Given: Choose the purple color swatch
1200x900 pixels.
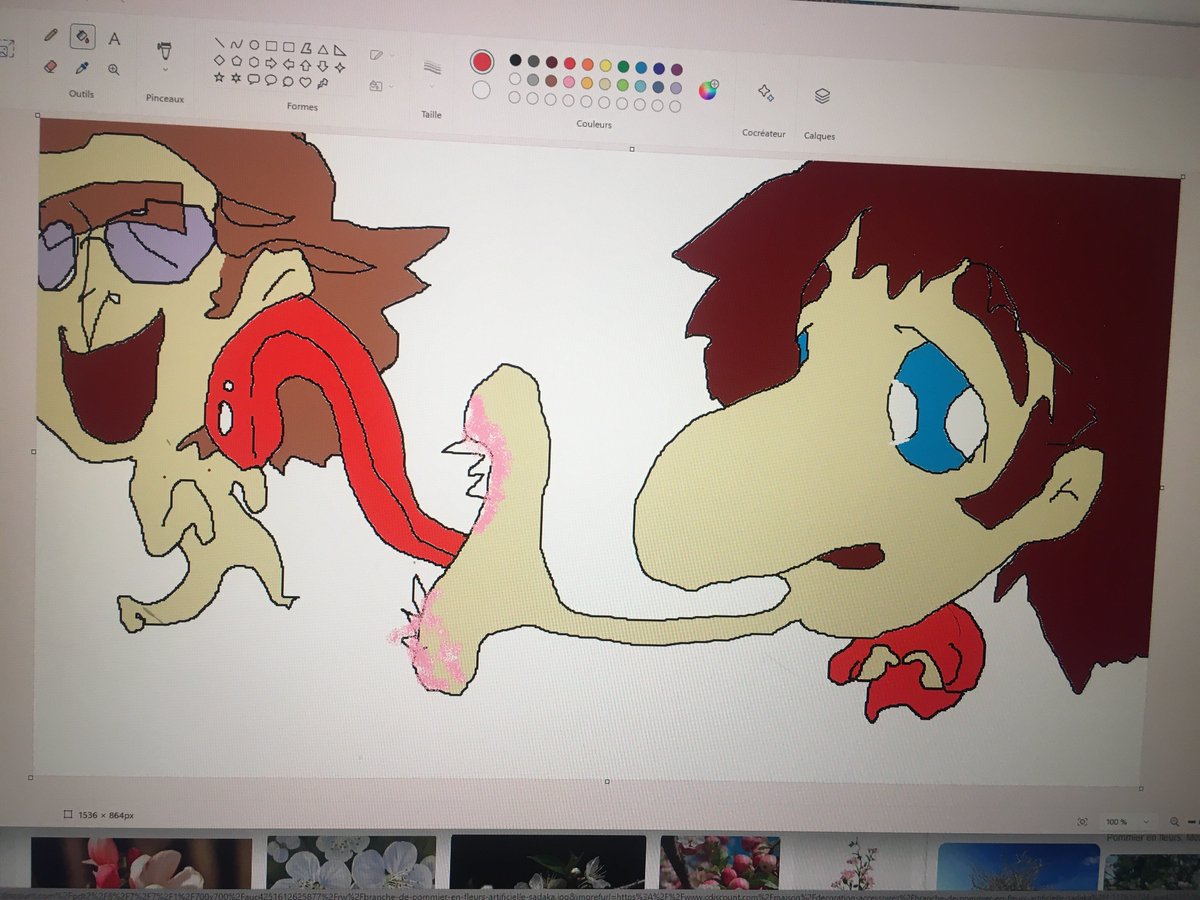Looking at the screenshot, I should 677,70.
